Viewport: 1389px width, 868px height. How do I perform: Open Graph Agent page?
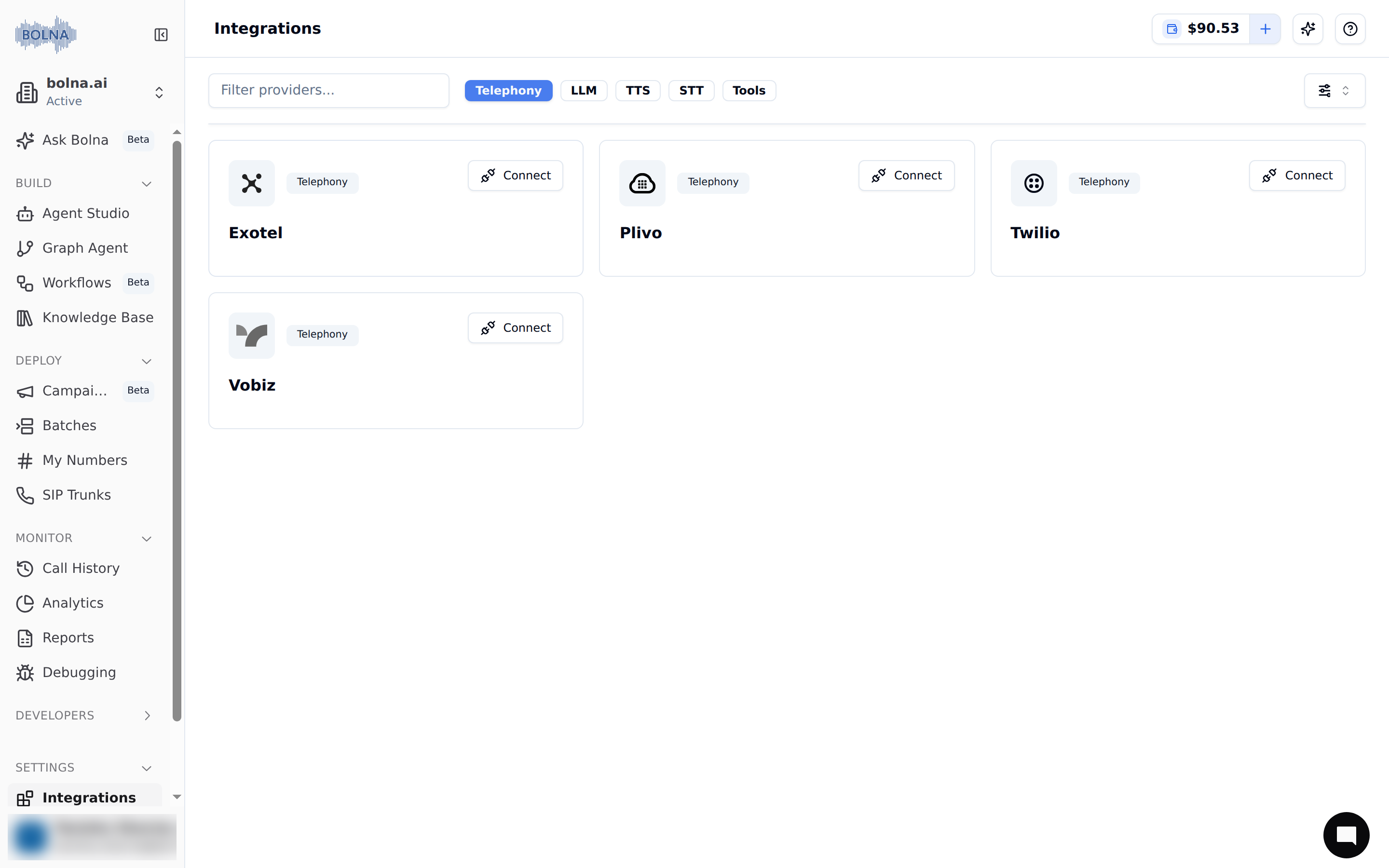(x=85, y=248)
